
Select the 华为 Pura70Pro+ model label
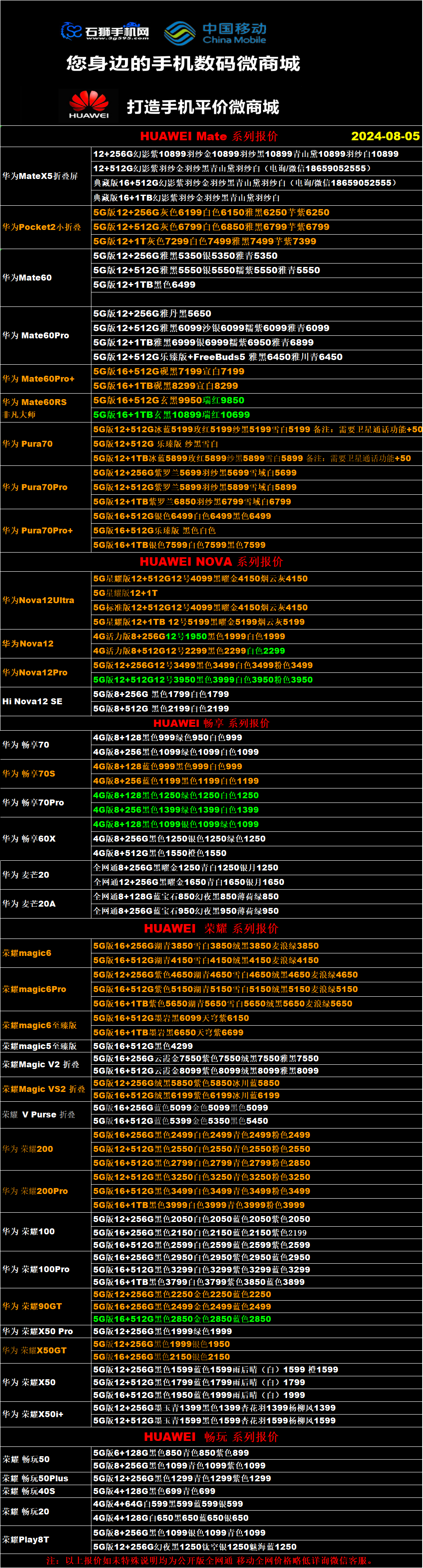point(38,530)
